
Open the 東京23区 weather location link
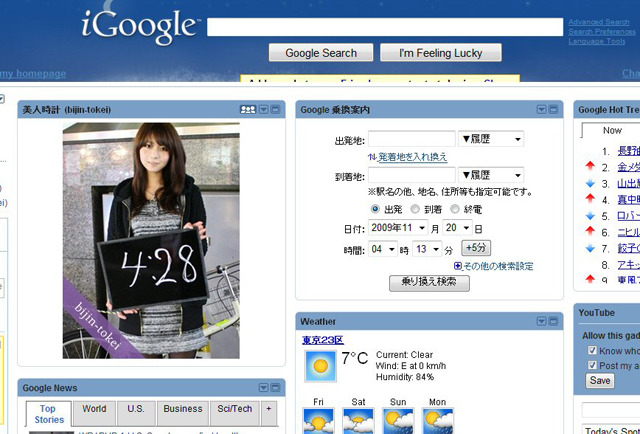point(322,340)
